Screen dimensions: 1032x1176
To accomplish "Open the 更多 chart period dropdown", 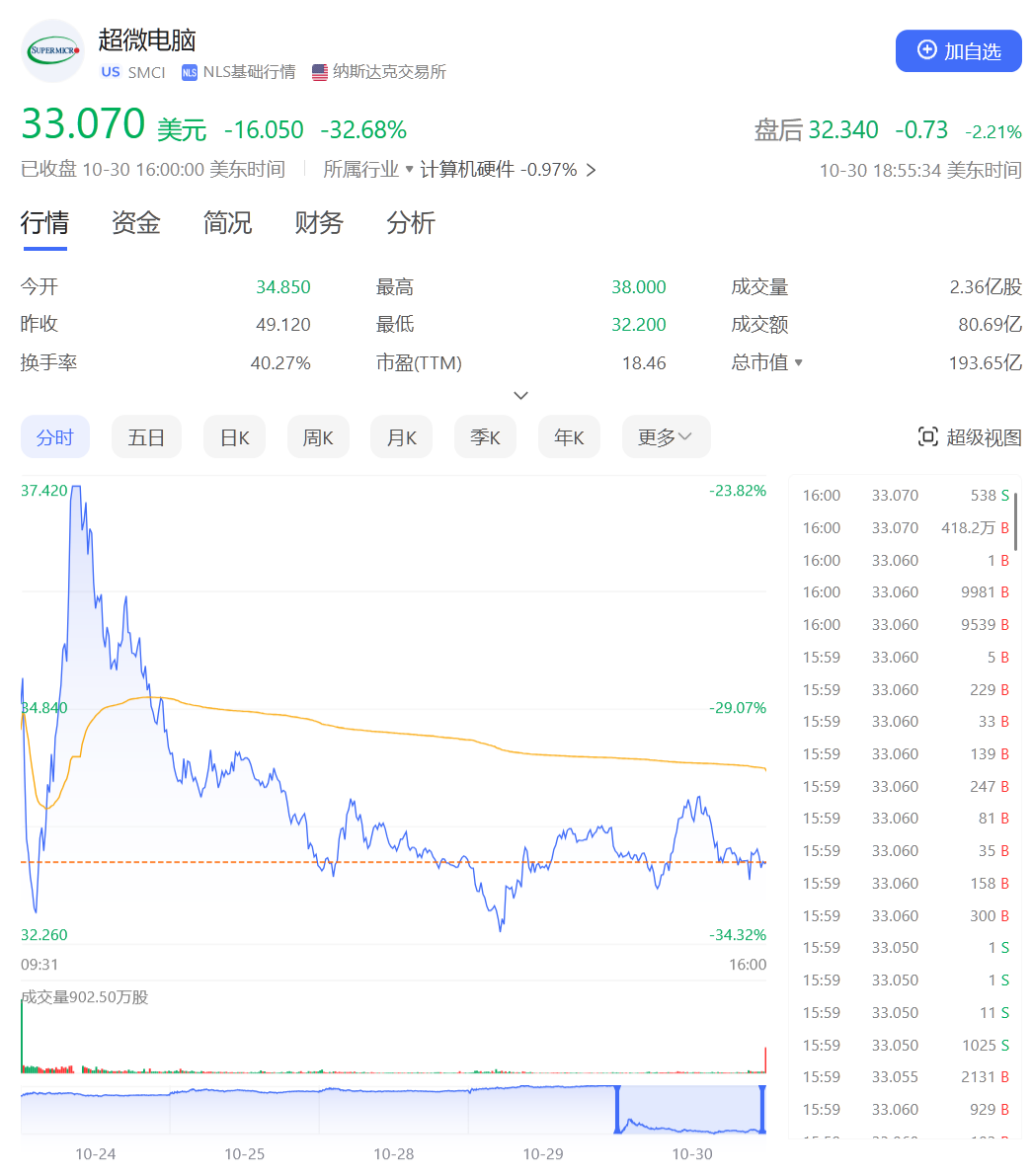I will tap(666, 437).
